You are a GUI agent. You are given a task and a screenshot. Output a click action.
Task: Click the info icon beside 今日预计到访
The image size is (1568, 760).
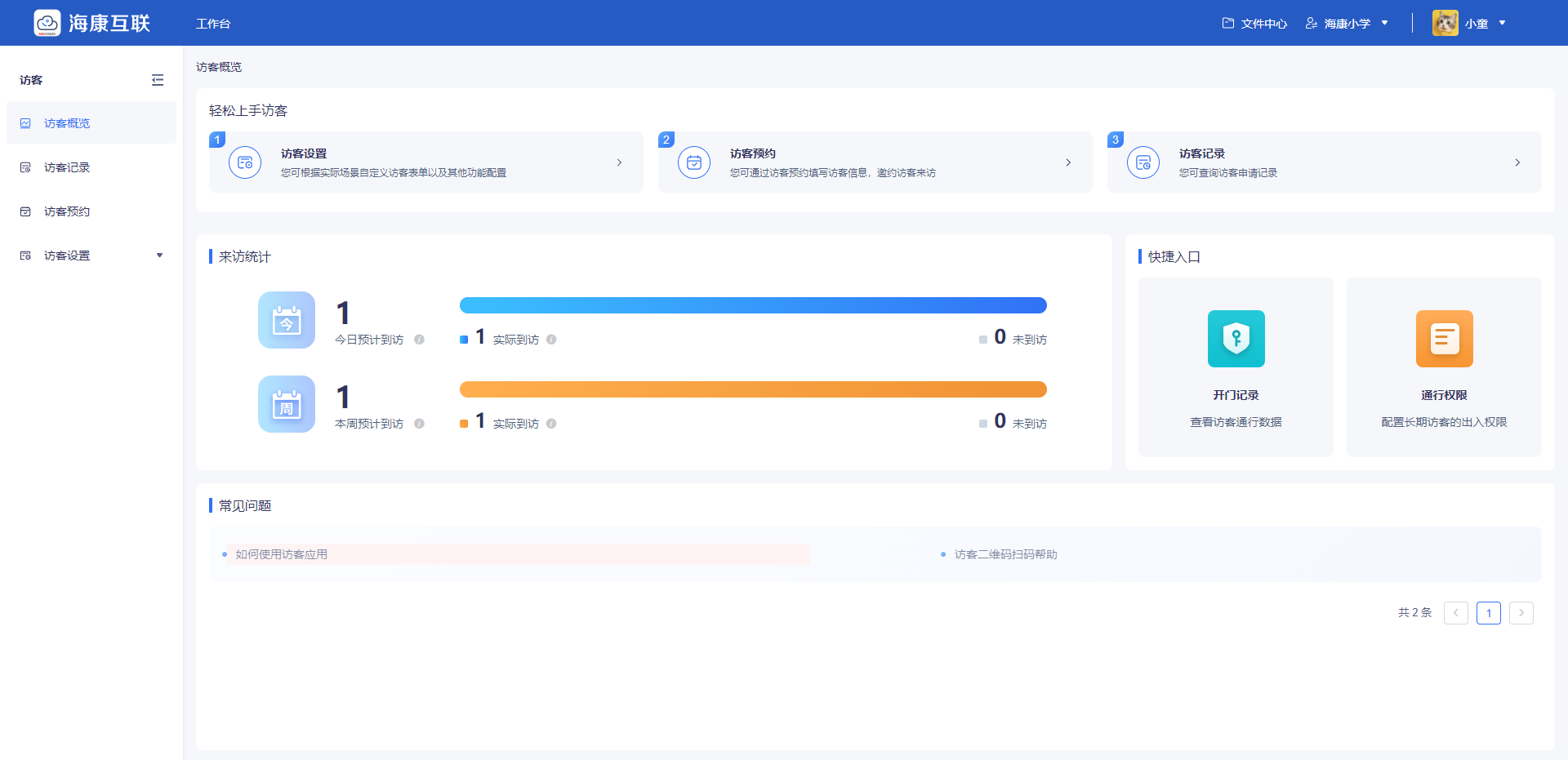[x=419, y=340]
